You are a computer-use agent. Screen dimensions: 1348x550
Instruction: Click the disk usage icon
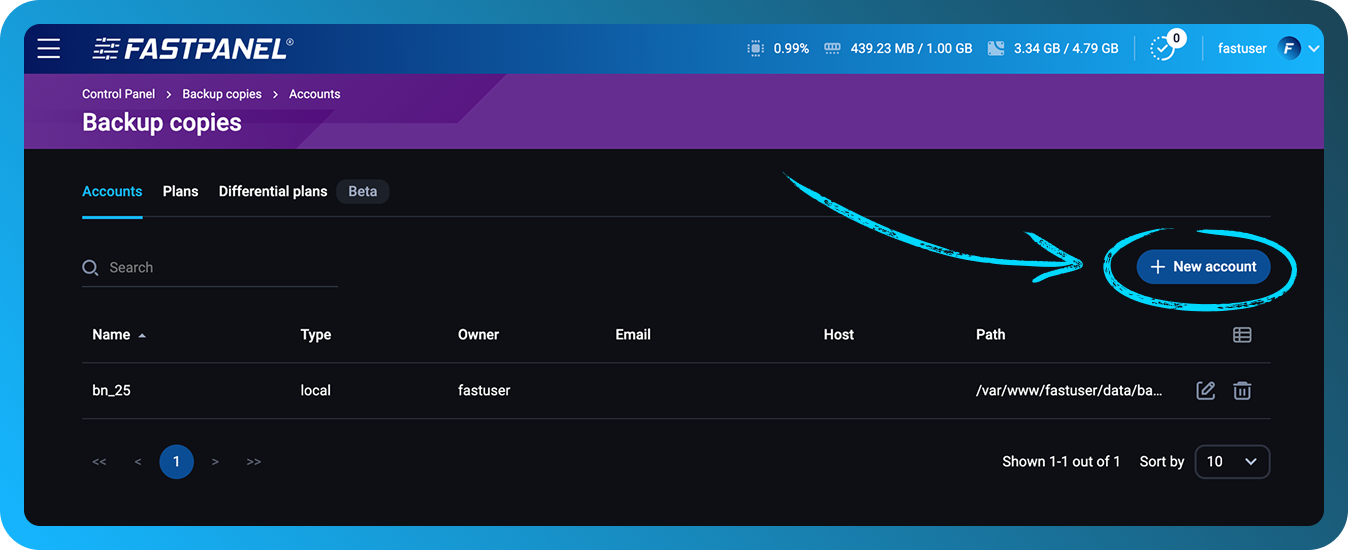pyautogui.click(x=995, y=48)
